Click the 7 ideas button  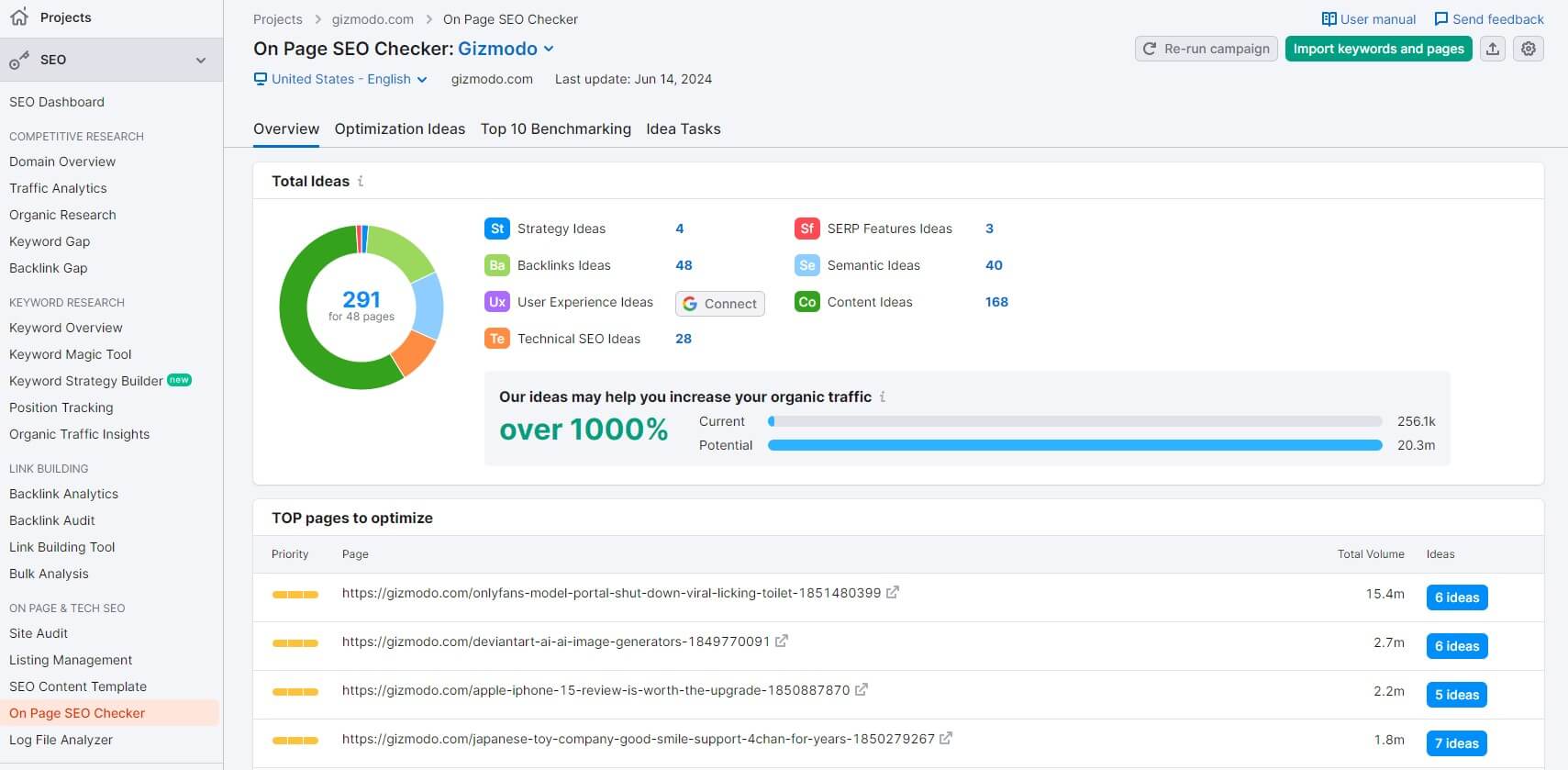pyautogui.click(x=1457, y=743)
